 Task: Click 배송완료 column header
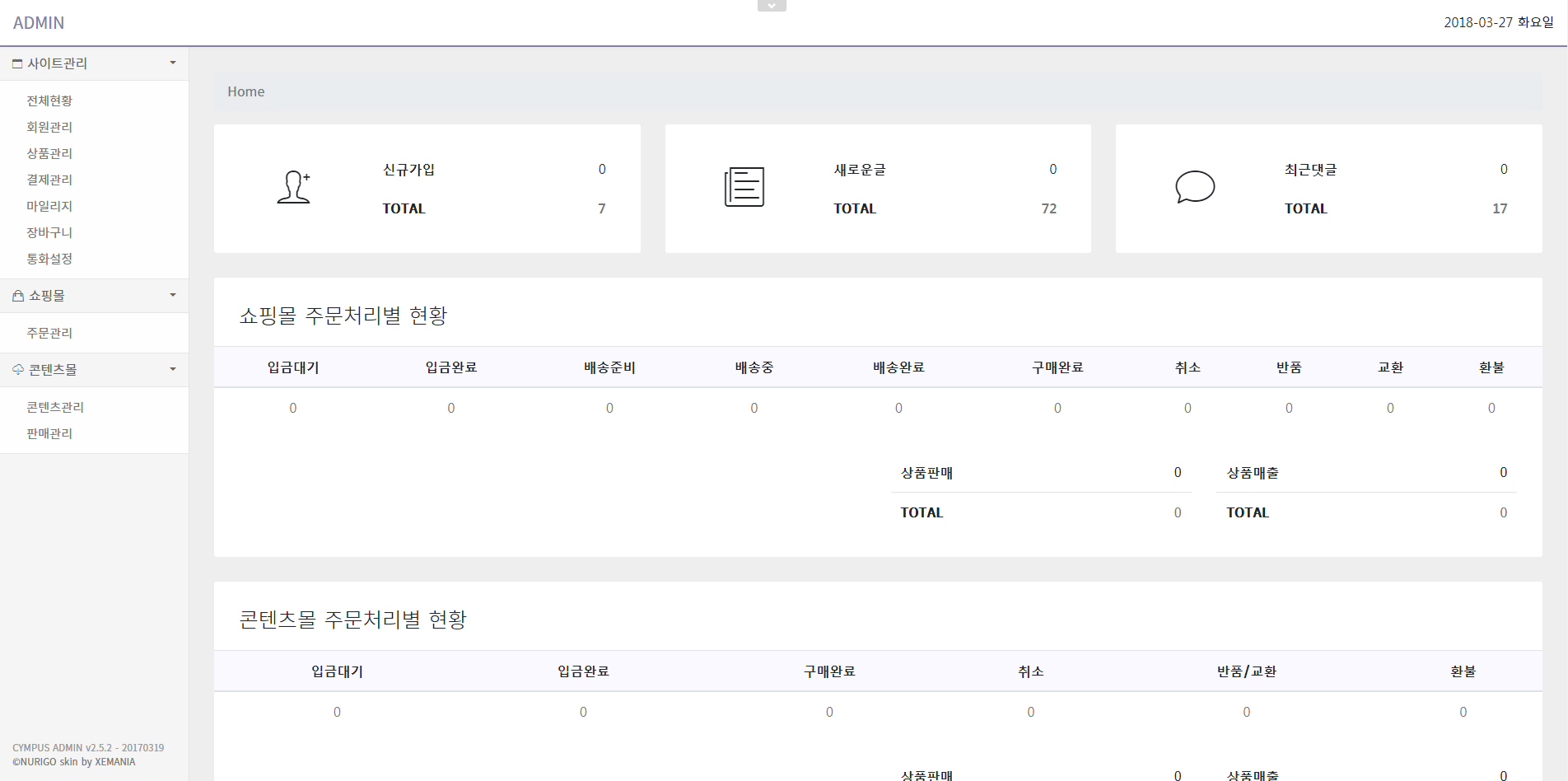(x=898, y=367)
